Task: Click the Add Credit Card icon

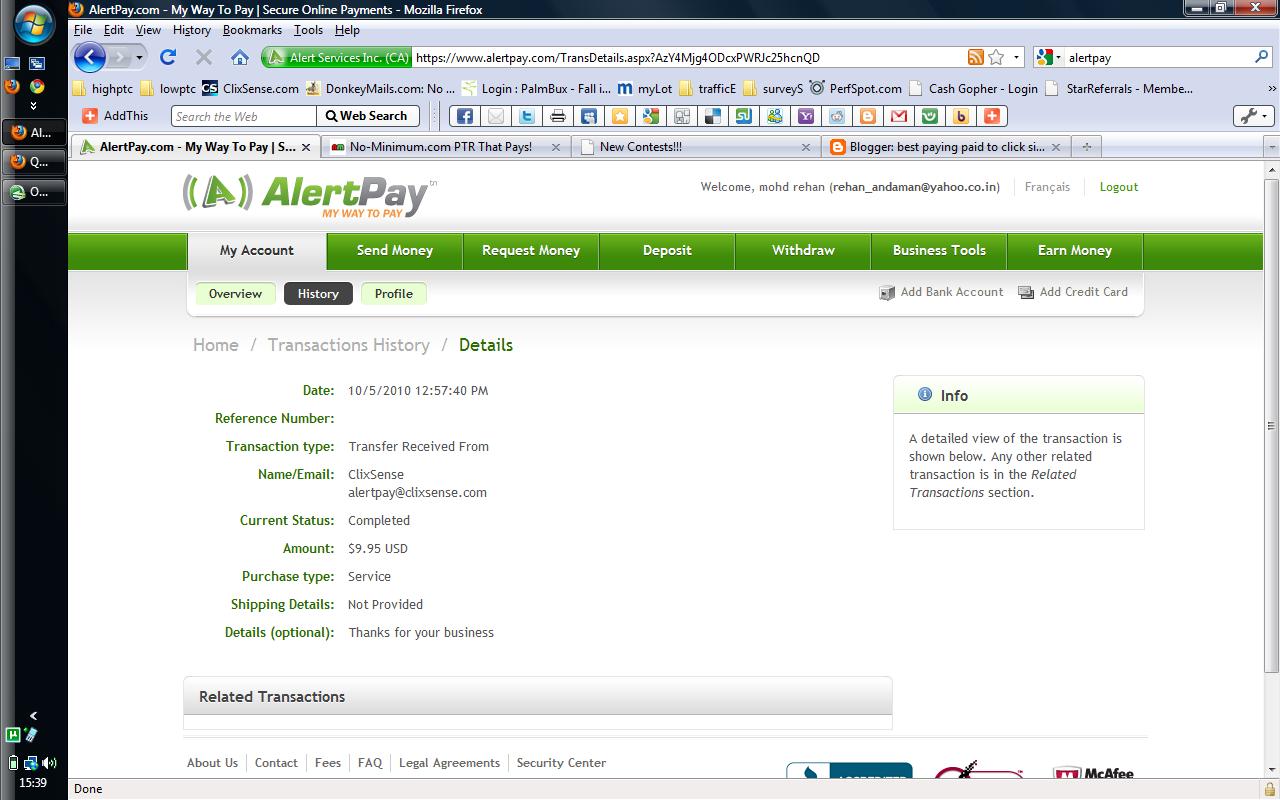Action: point(1025,292)
